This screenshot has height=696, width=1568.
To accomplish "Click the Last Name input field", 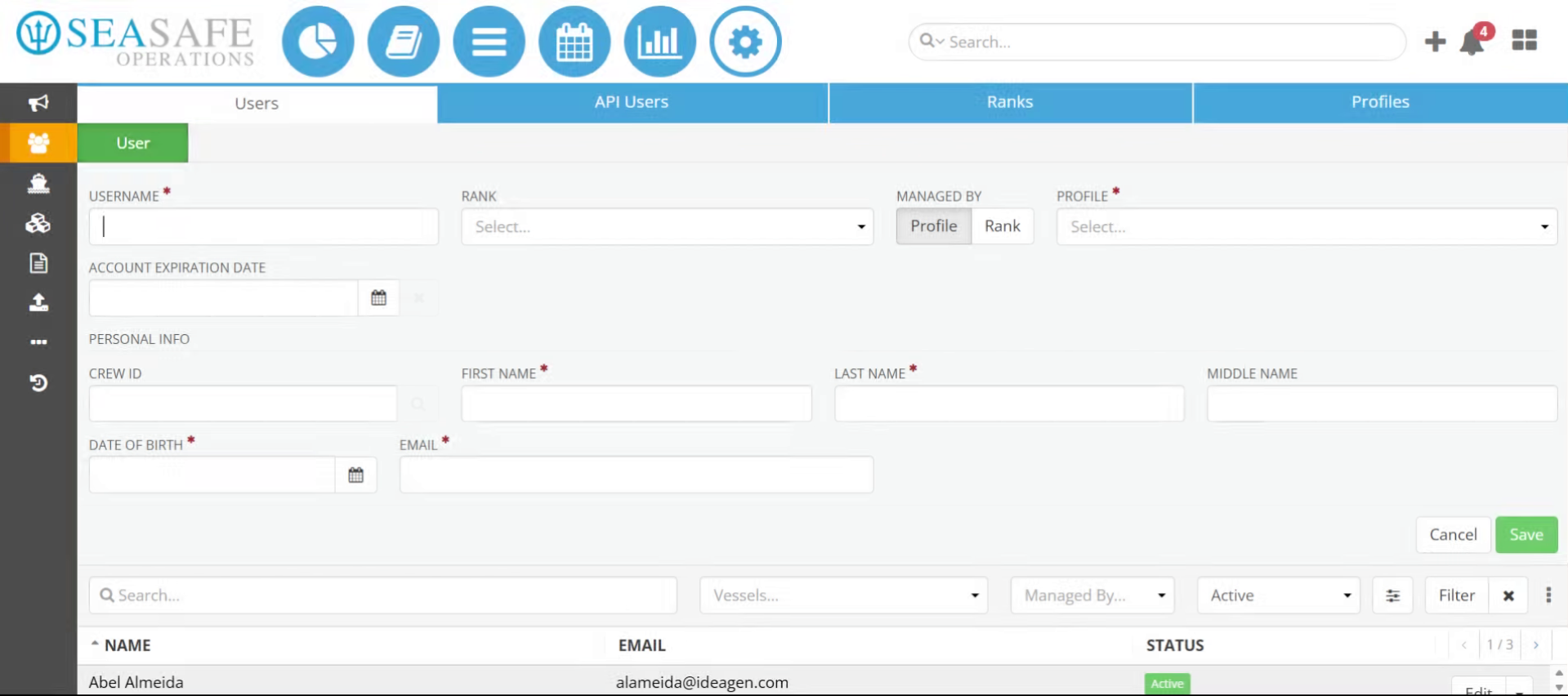I will point(1009,404).
